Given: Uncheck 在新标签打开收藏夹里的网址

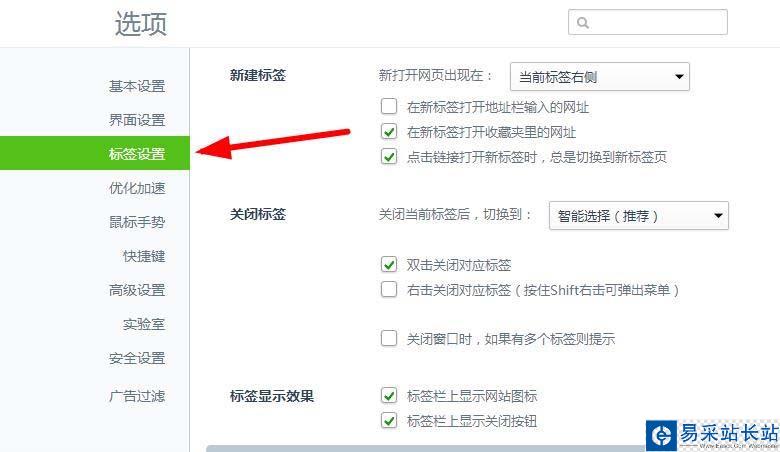Looking at the screenshot, I should [x=389, y=132].
